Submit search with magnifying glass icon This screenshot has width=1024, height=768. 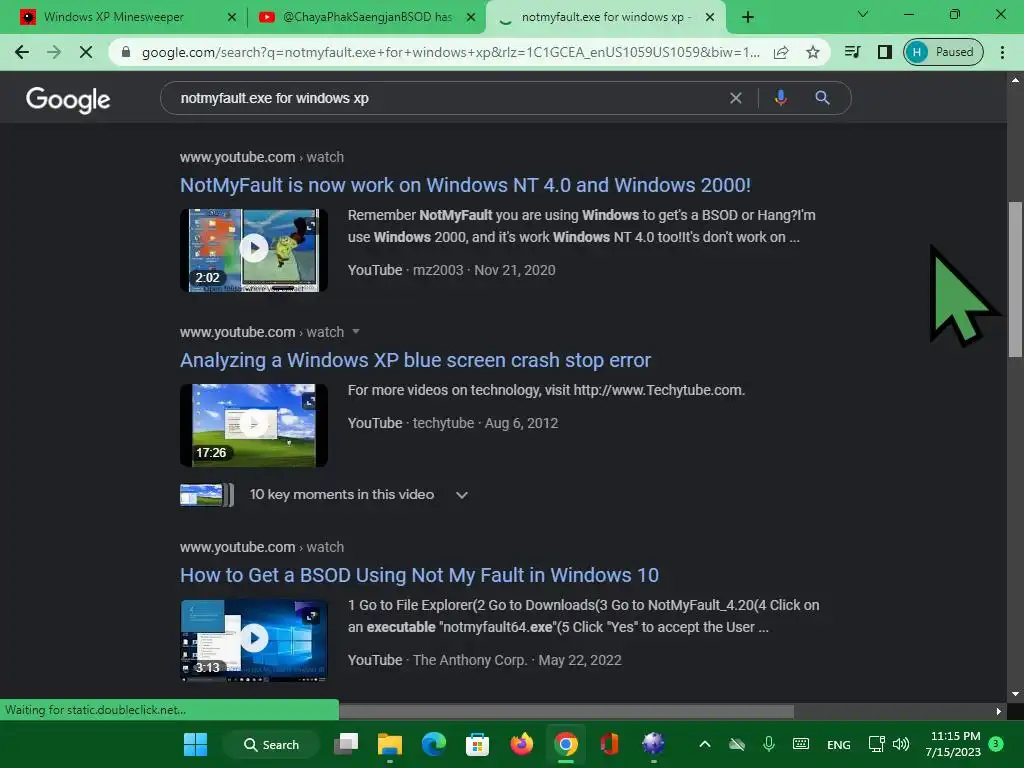(x=822, y=98)
